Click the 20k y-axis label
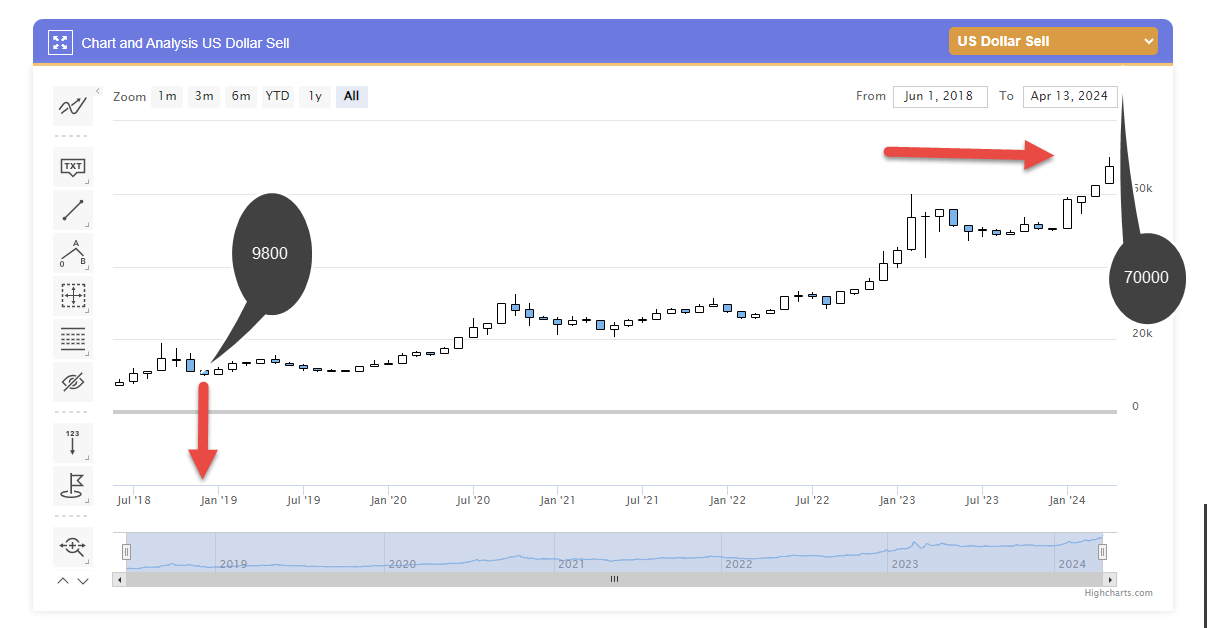The width and height of the screenshot is (1207, 628). tap(1142, 333)
